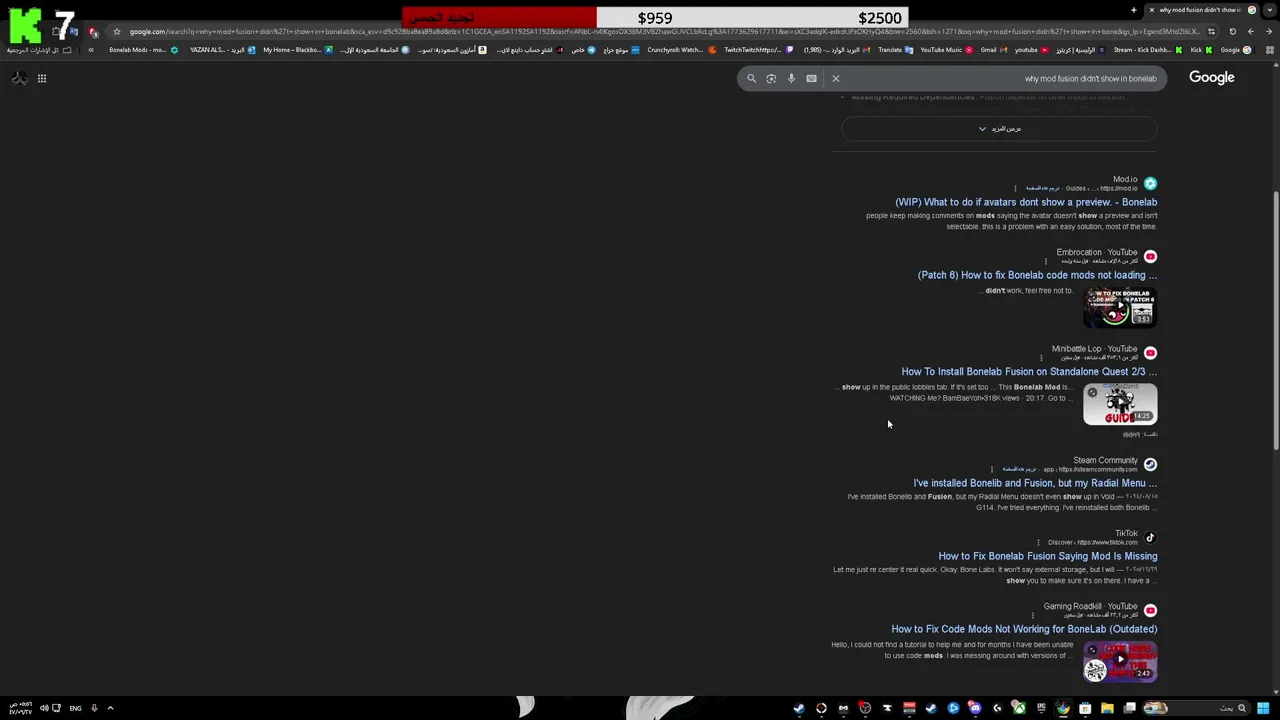1280x720 pixels.
Task: Start voice search with the microphone icon
Action: click(791, 78)
